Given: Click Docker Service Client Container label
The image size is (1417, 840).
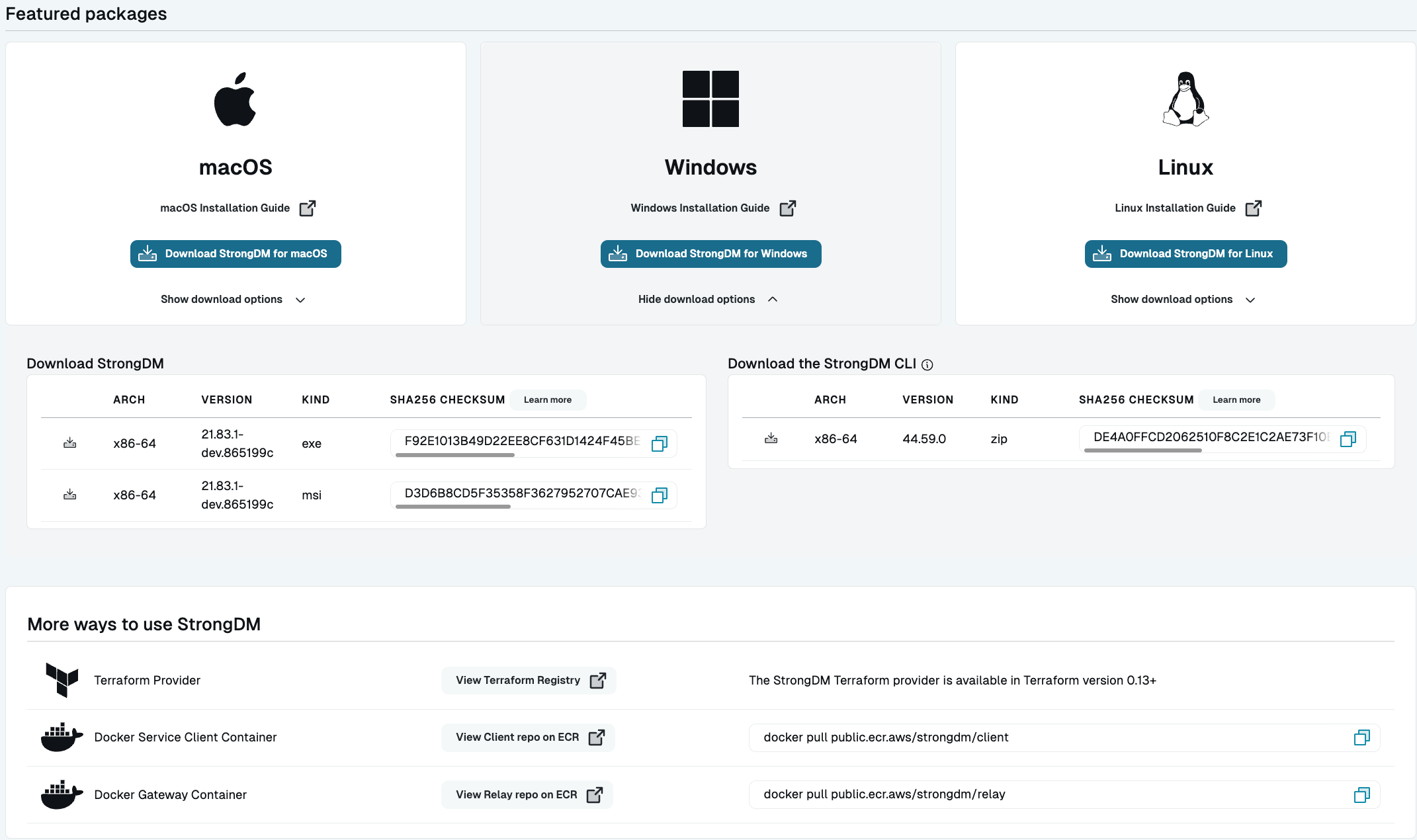Looking at the screenshot, I should tap(185, 737).
